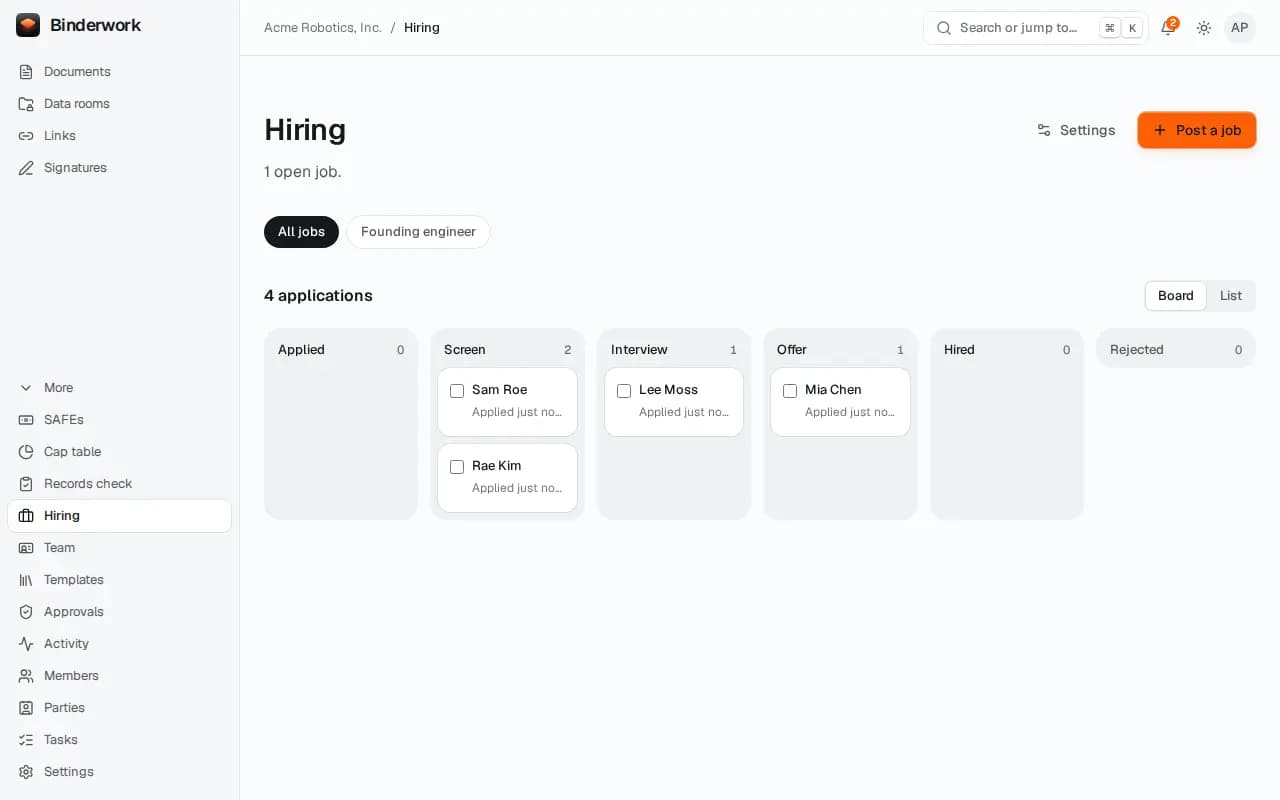
Task: Open Documents from the sidebar
Action: pyautogui.click(x=119, y=72)
